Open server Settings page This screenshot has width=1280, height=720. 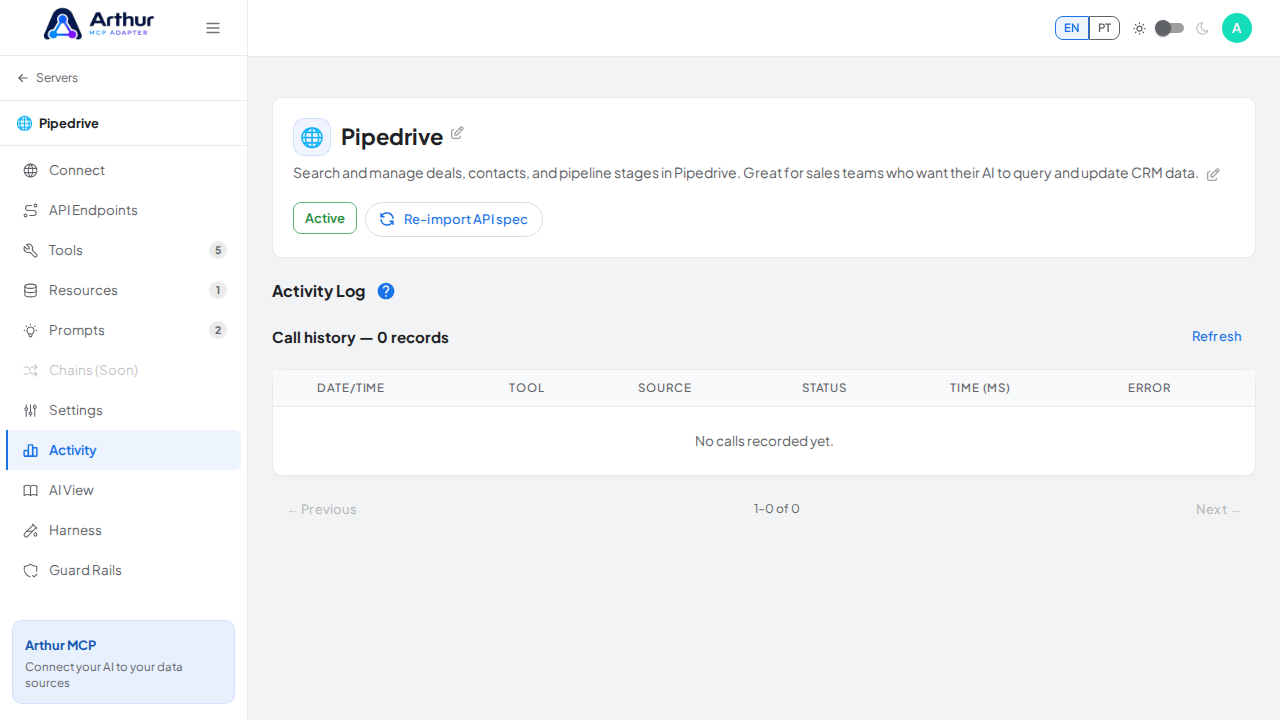[x=124, y=410]
